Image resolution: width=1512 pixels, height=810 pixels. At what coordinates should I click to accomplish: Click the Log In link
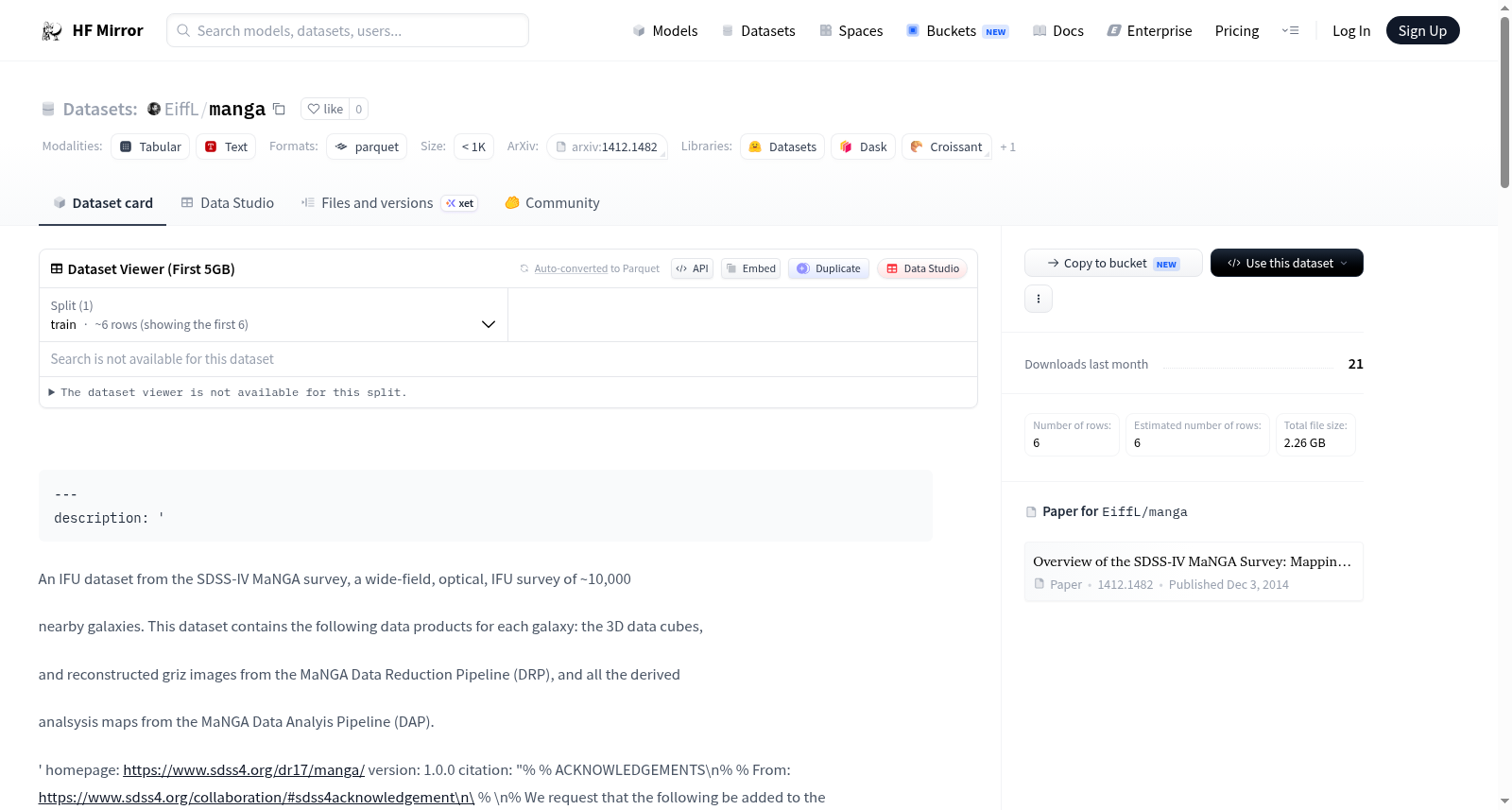(1351, 30)
